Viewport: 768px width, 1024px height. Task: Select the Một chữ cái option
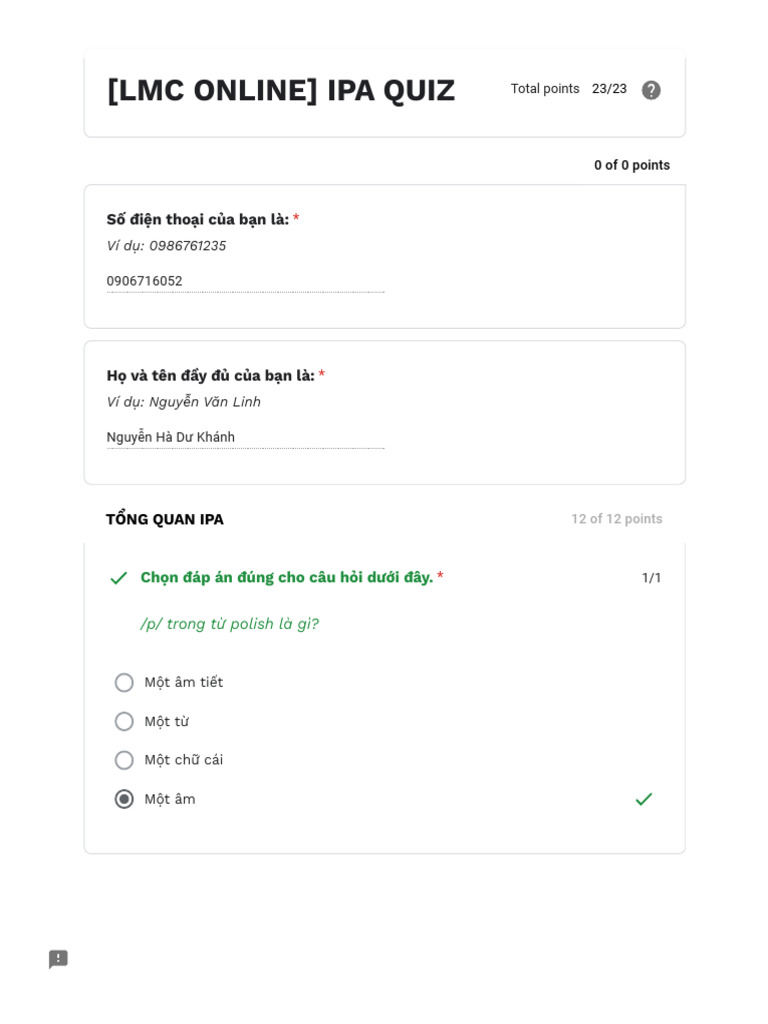coord(124,760)
